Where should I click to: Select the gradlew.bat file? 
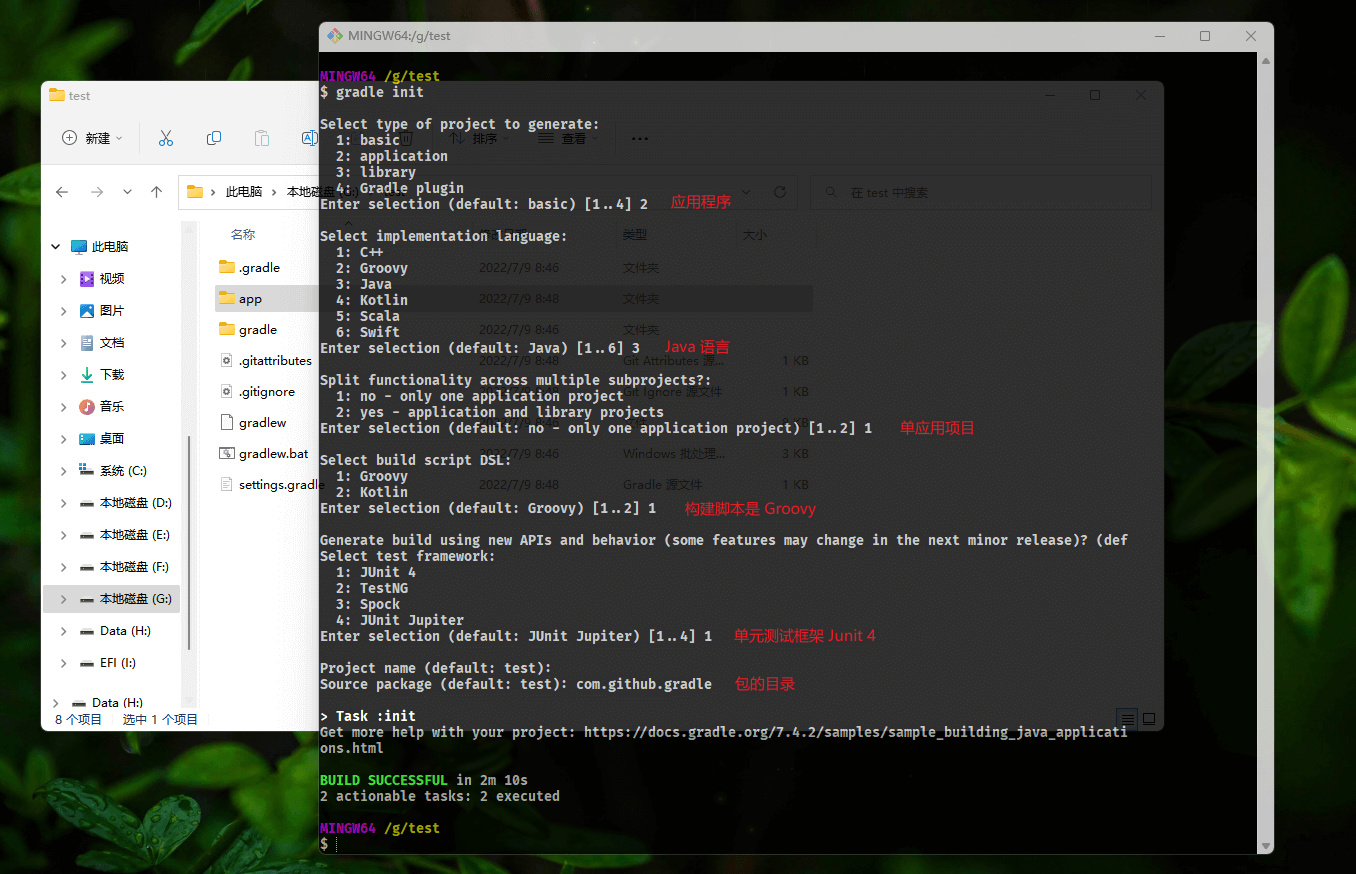click(x=274, y=454)
